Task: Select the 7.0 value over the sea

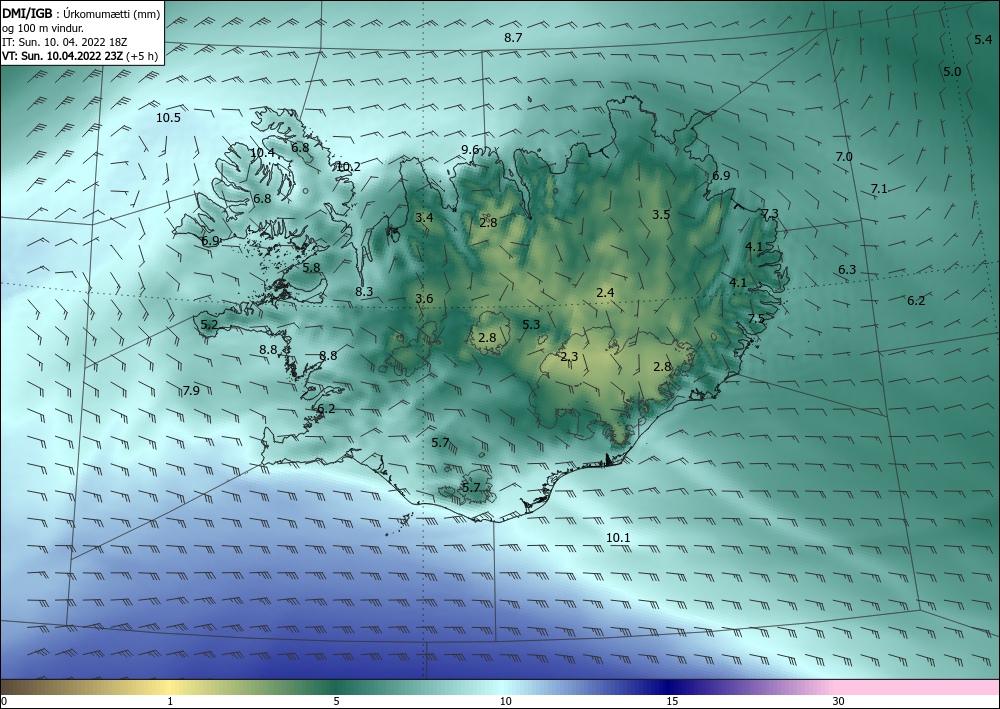Action: pos(844,156)
